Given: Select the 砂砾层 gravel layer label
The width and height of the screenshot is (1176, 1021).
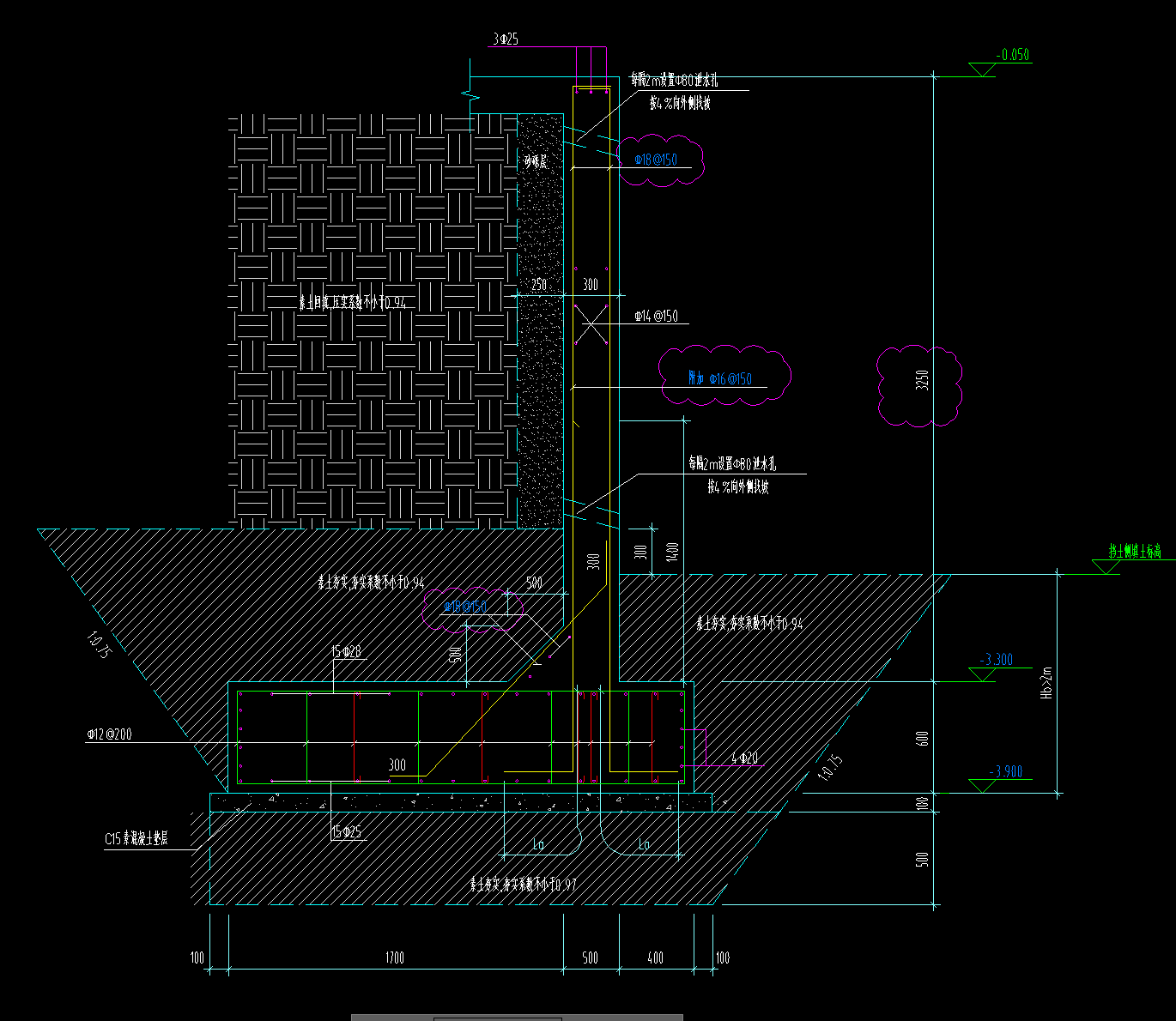Looking at the screenshot, I should [x=536, y=161].
